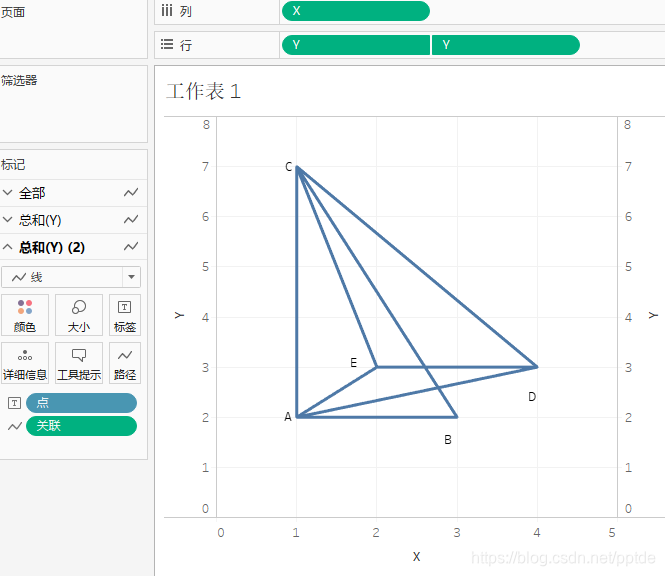The image size is (665, 576).
Task: Select the X pill on the columns shelf
Action: (356, 11)
